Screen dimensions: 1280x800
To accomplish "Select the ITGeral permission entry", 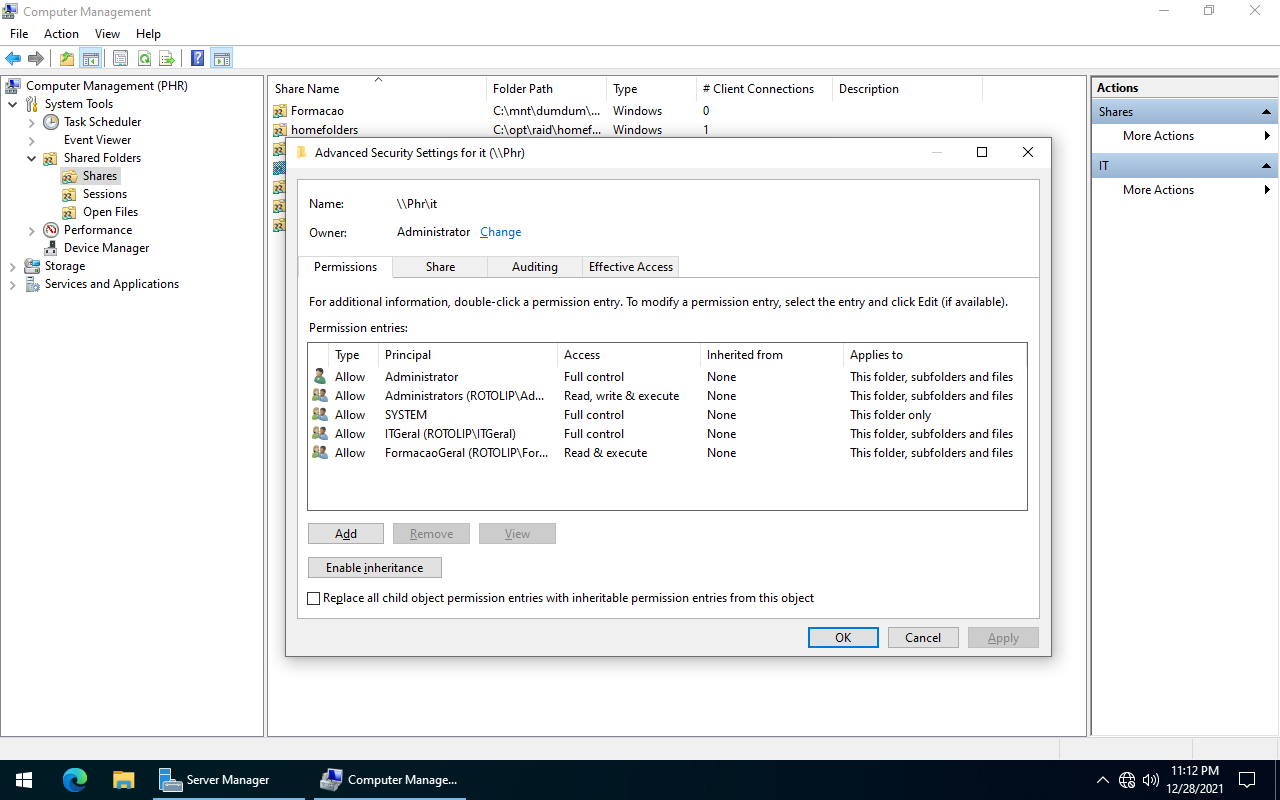I will click(x=450, y=434).
